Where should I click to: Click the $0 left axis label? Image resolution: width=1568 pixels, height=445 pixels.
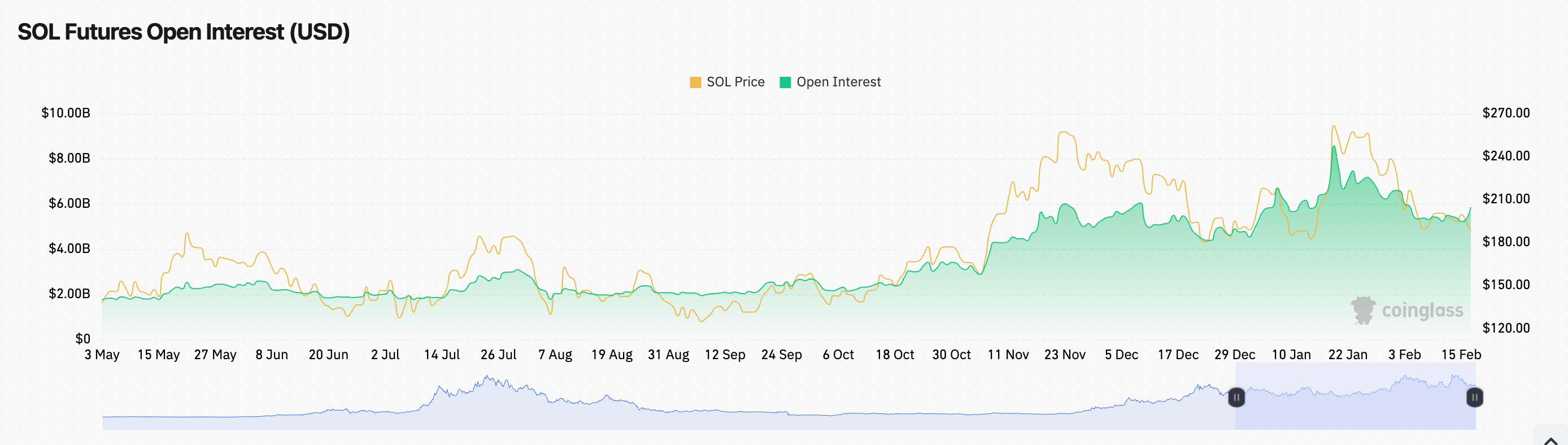coord(83,338)
